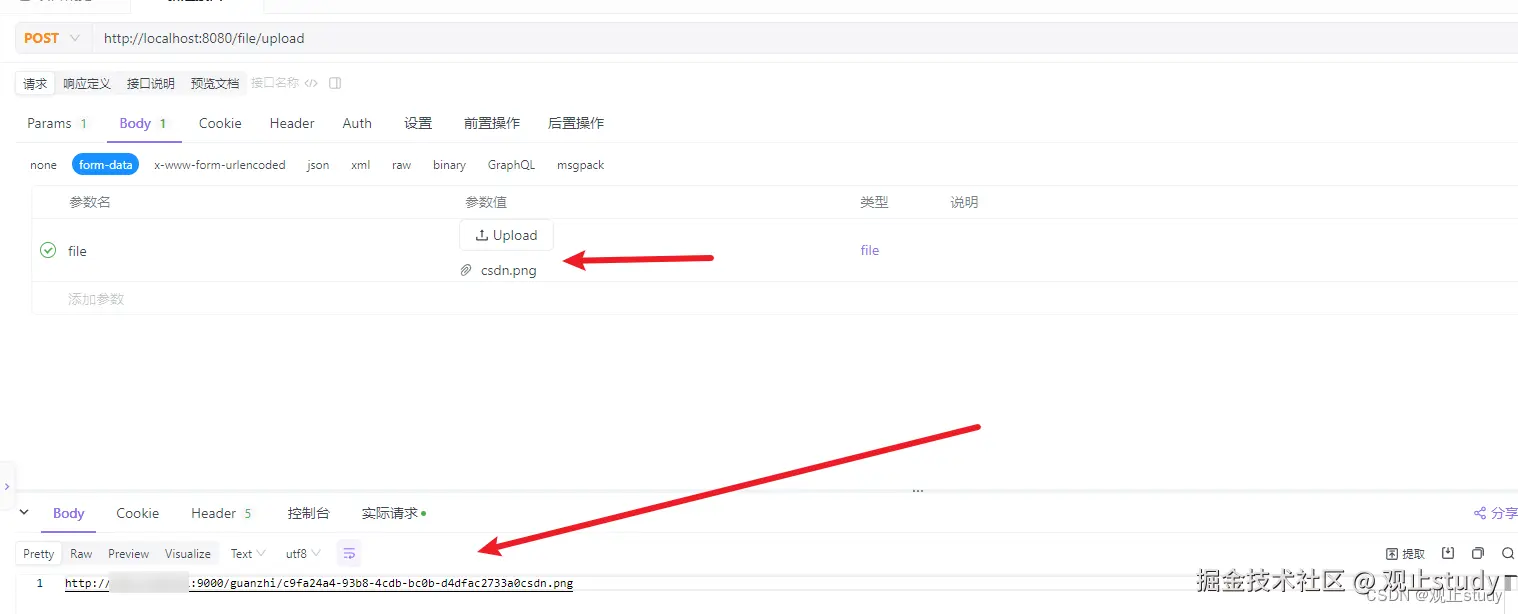Open the Text format dropdown
Image resolution: width=1518 pixels, height=614 pixels.
[247, 552]
